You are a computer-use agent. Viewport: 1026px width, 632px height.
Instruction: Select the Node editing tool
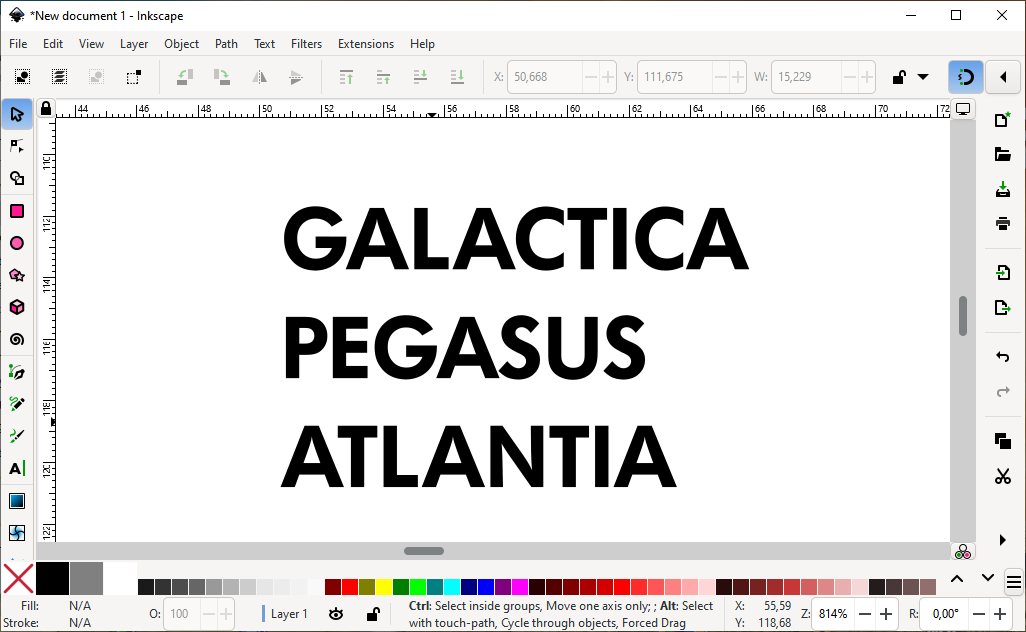[x=17, y=147]
